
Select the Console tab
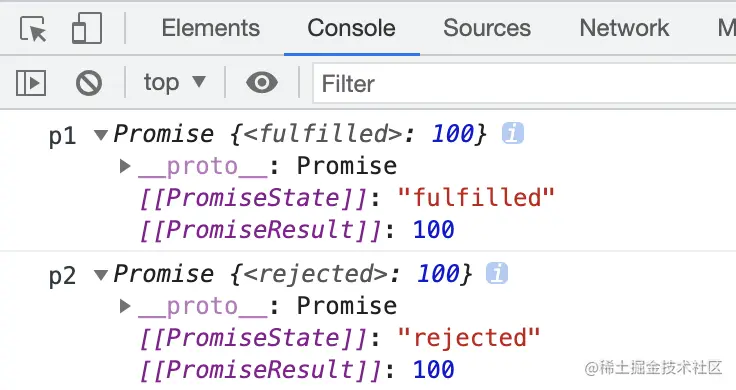pos(352,28)
